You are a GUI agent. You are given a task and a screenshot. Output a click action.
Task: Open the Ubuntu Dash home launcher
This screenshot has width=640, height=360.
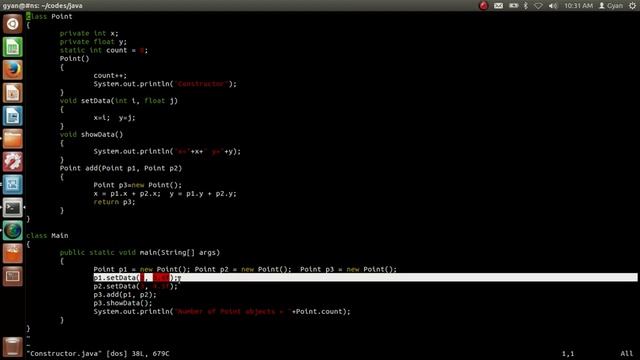point(13,24)
